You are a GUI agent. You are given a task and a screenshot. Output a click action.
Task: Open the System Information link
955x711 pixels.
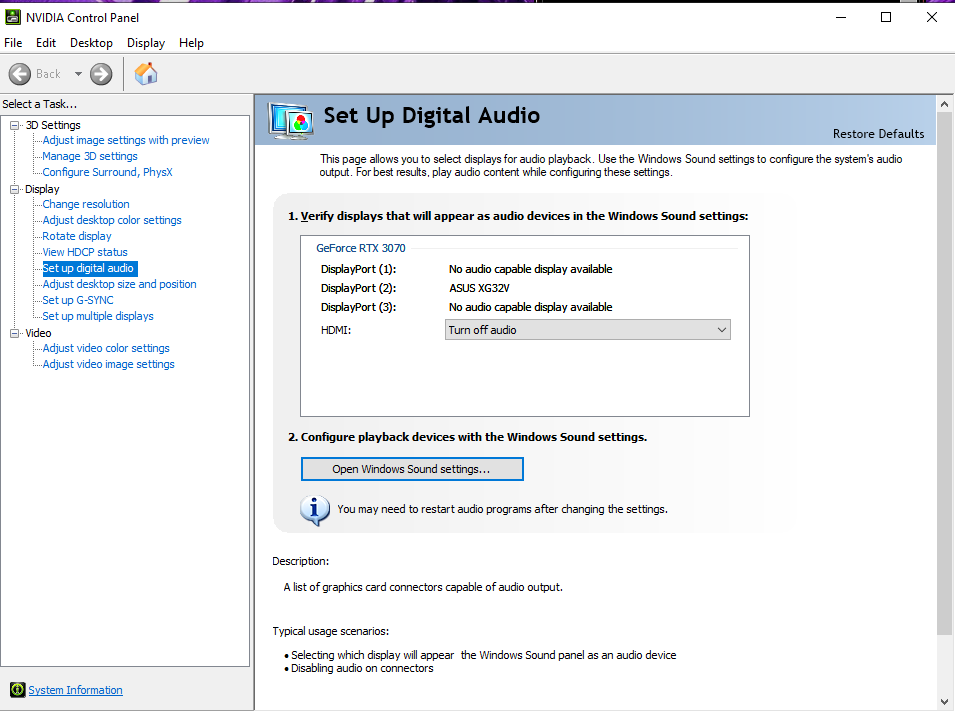(76, 690)
